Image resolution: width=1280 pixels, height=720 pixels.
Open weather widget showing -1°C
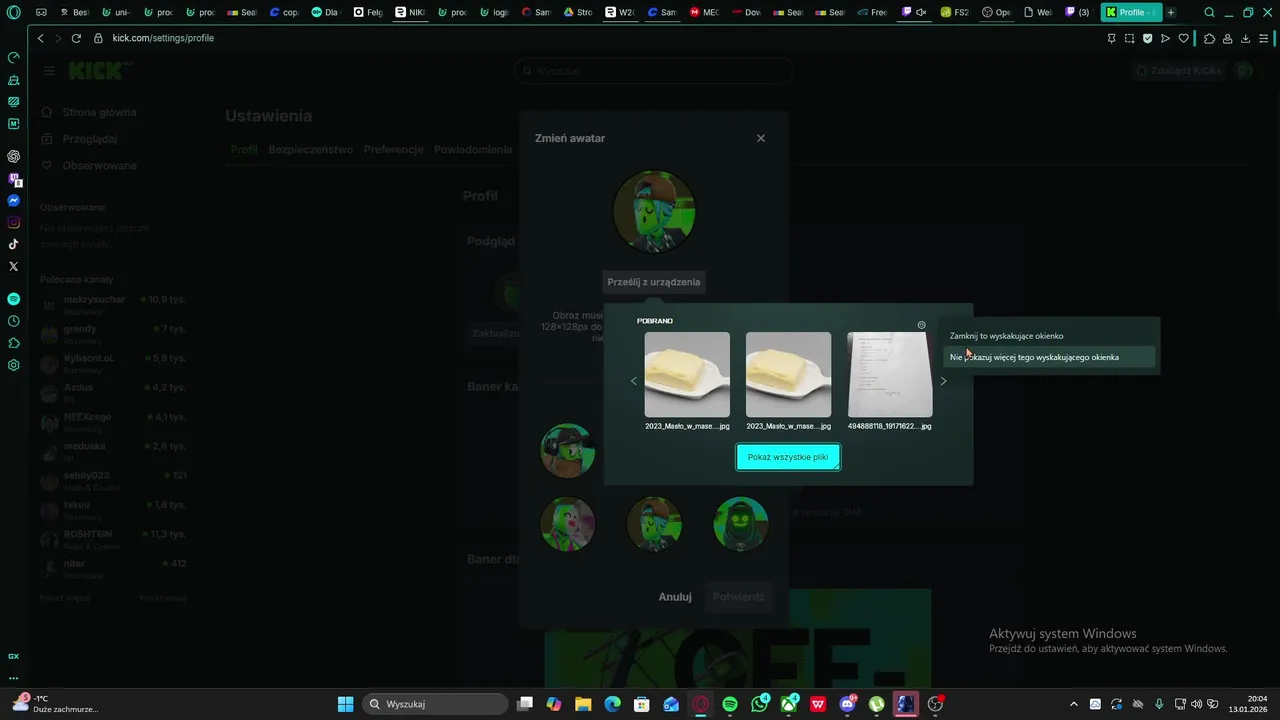(55, 704)
